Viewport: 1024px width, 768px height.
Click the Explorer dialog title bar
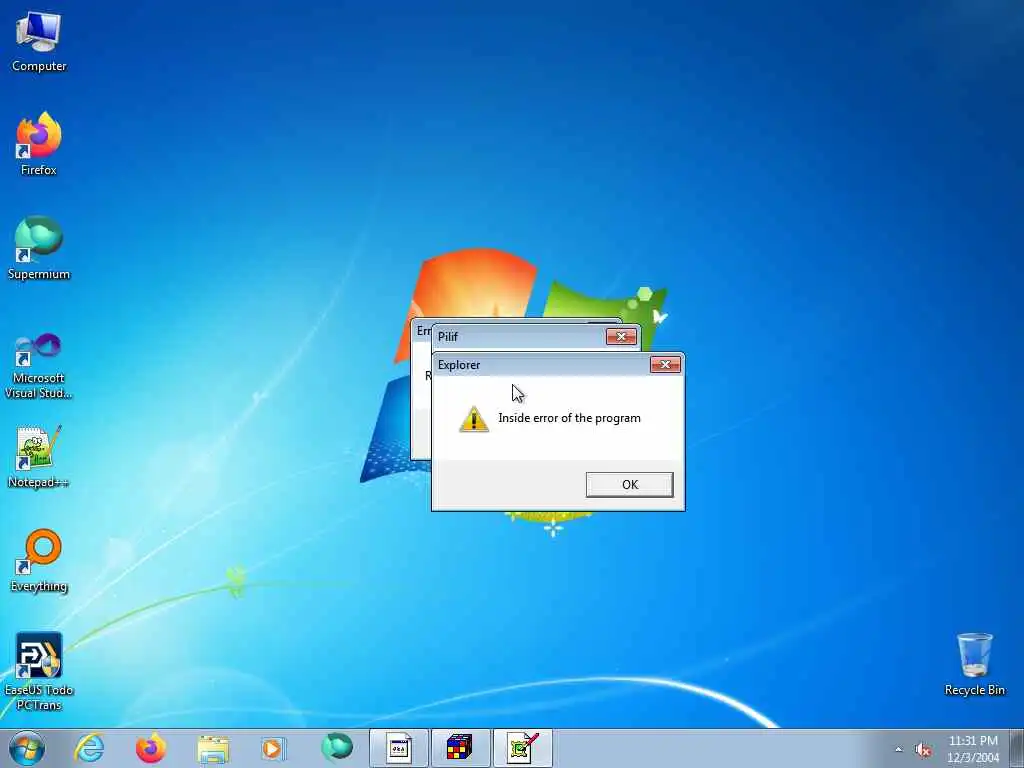tap(542, 365)
